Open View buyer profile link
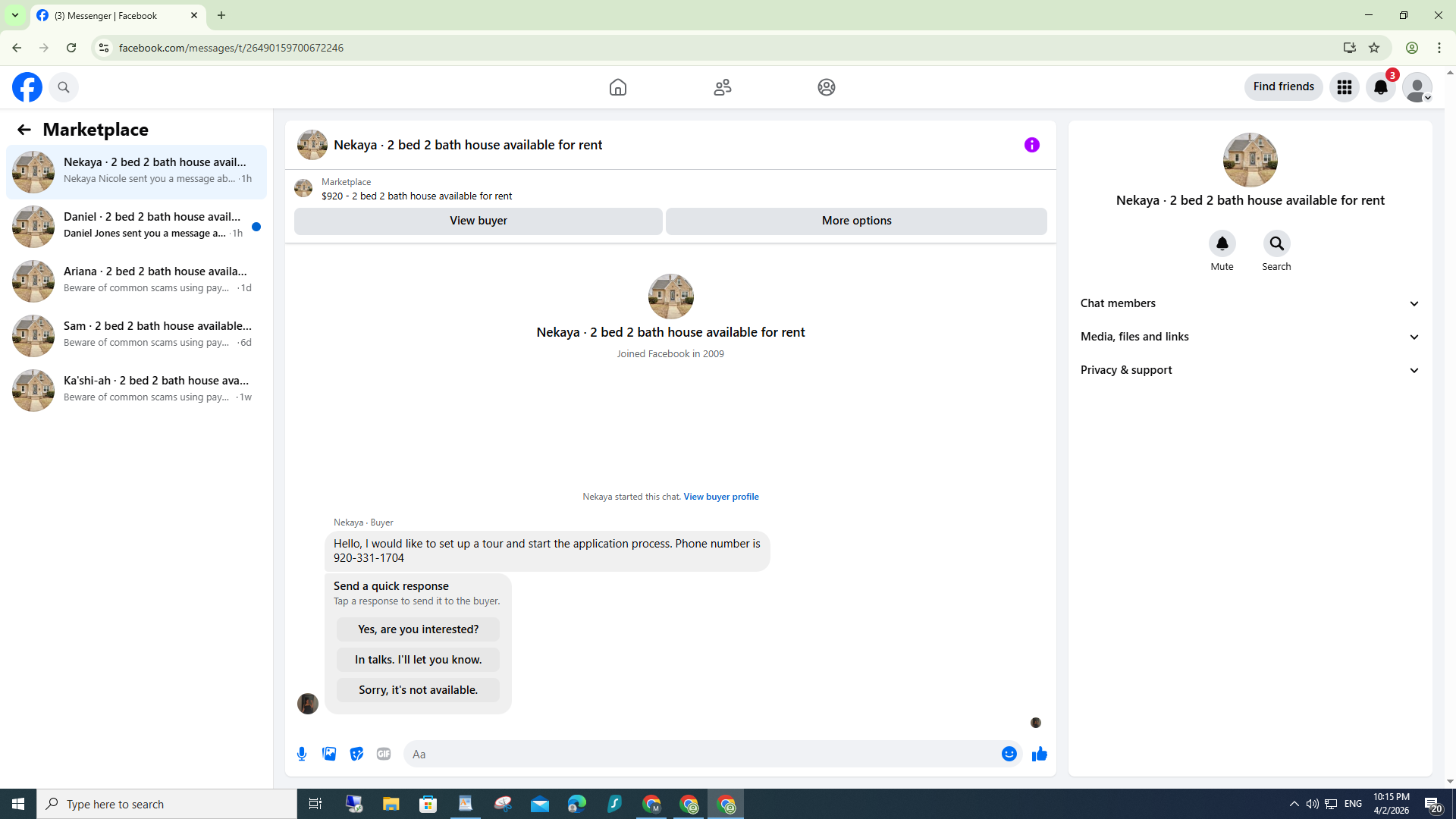The height and width of the screenshot is (819, 1456). pos(721,497)
